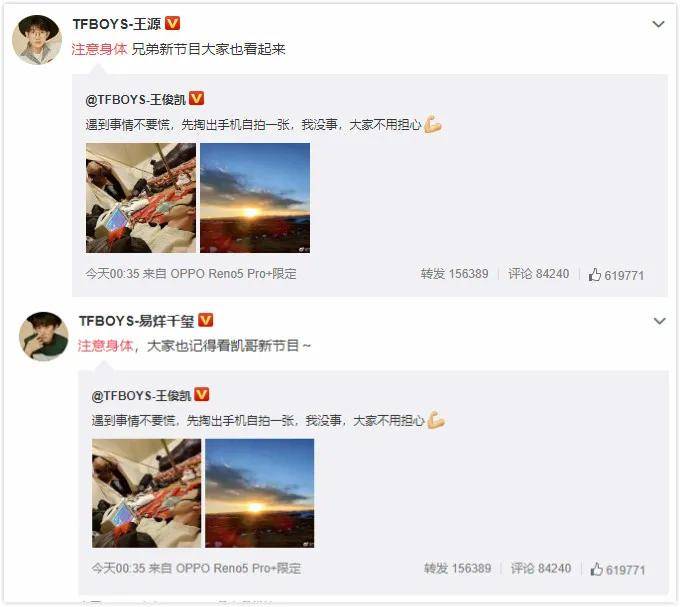680x607 pixels.
Task: Click 评论 84240 in first repost
Action: (539, 274)
